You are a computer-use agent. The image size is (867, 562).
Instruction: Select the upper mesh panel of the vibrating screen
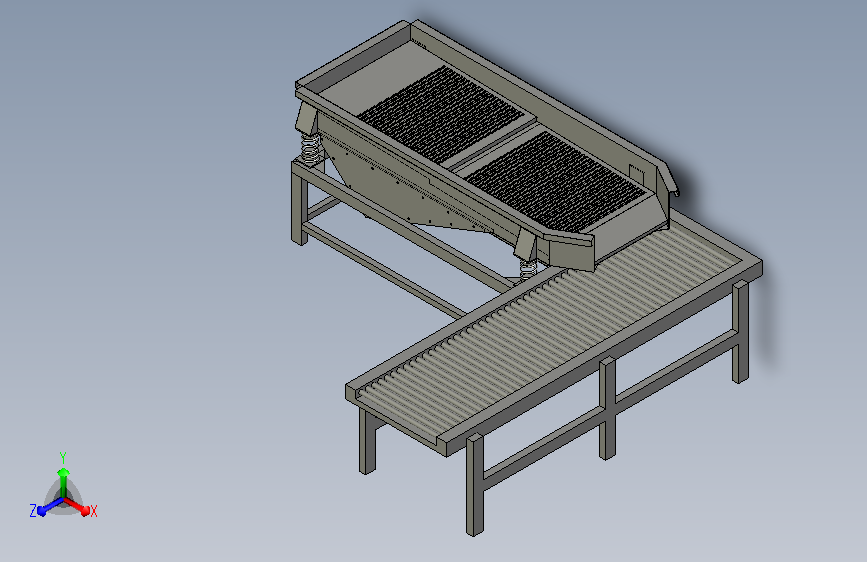click(x=441, y=114)
